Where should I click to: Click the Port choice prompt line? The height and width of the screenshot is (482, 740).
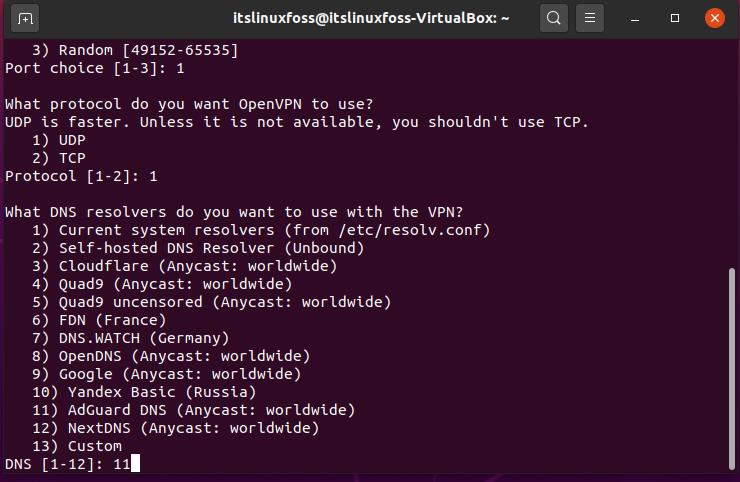point(94,68)
